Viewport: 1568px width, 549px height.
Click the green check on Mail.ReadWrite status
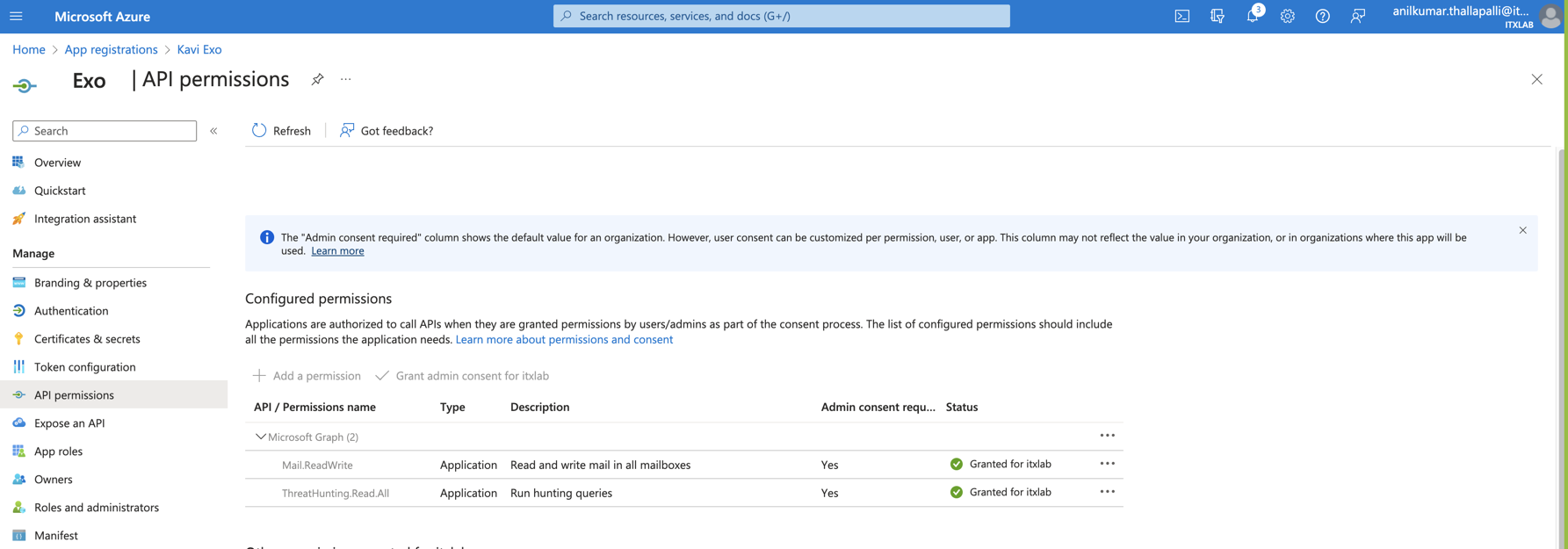click(957, 464)
